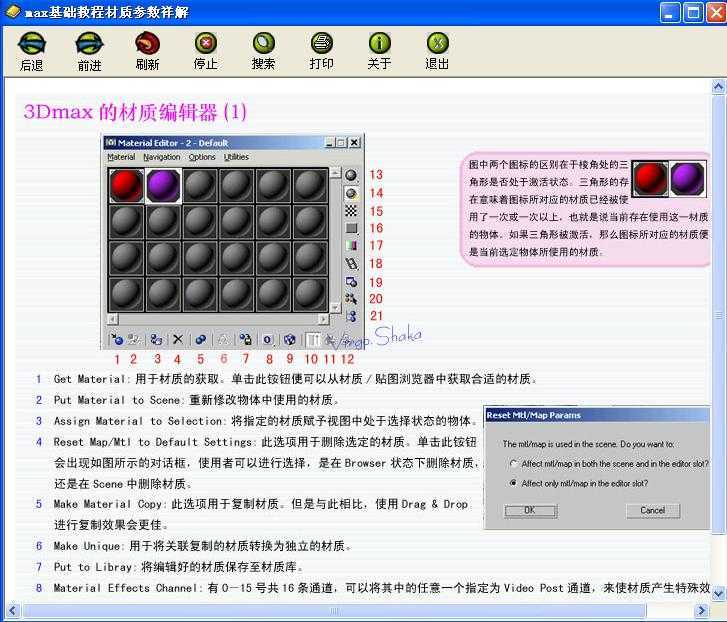Click the 'Material Effects Channel' description line
This screenshot has width=727, height=622.
[382, 588]
